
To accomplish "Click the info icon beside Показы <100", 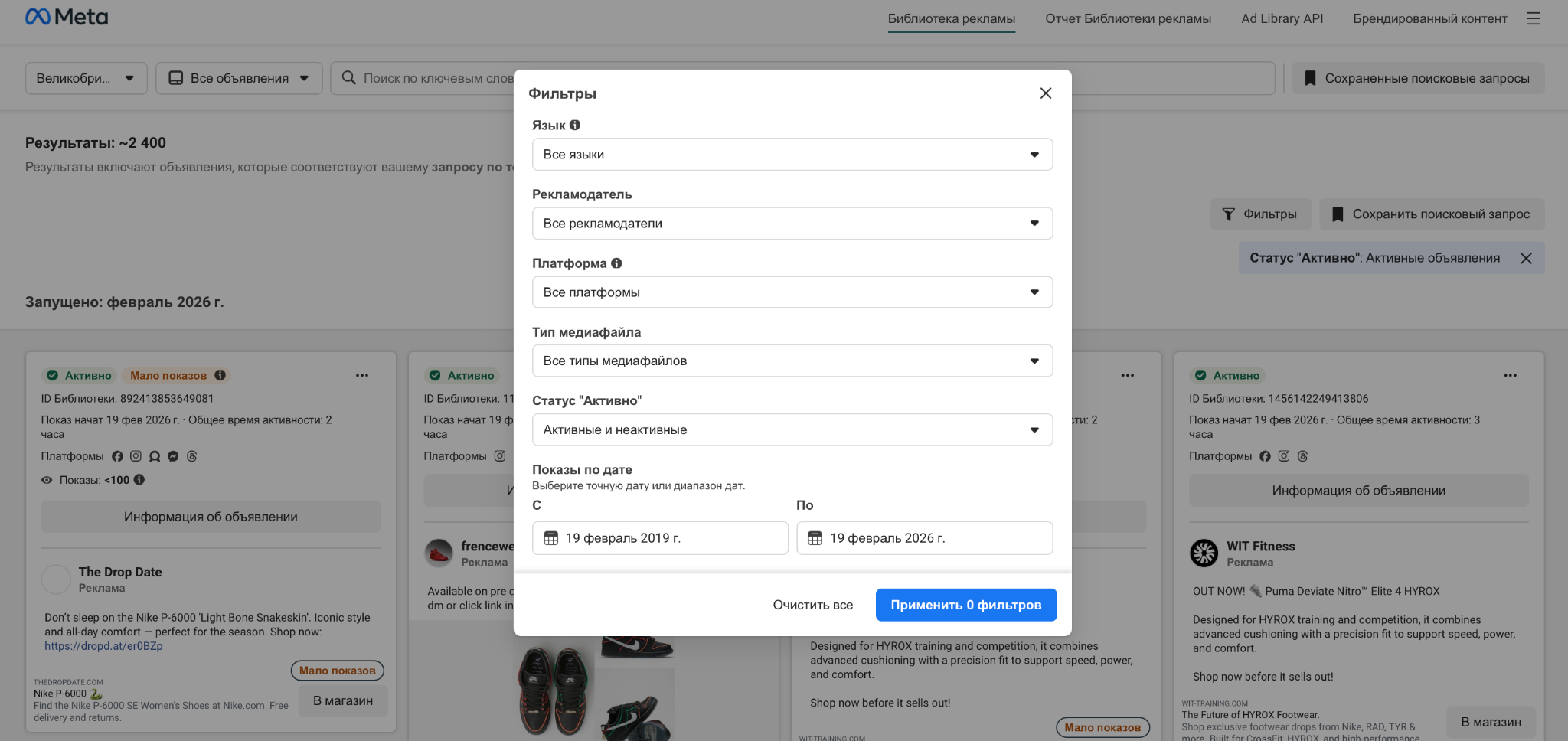I will point(139,480).
